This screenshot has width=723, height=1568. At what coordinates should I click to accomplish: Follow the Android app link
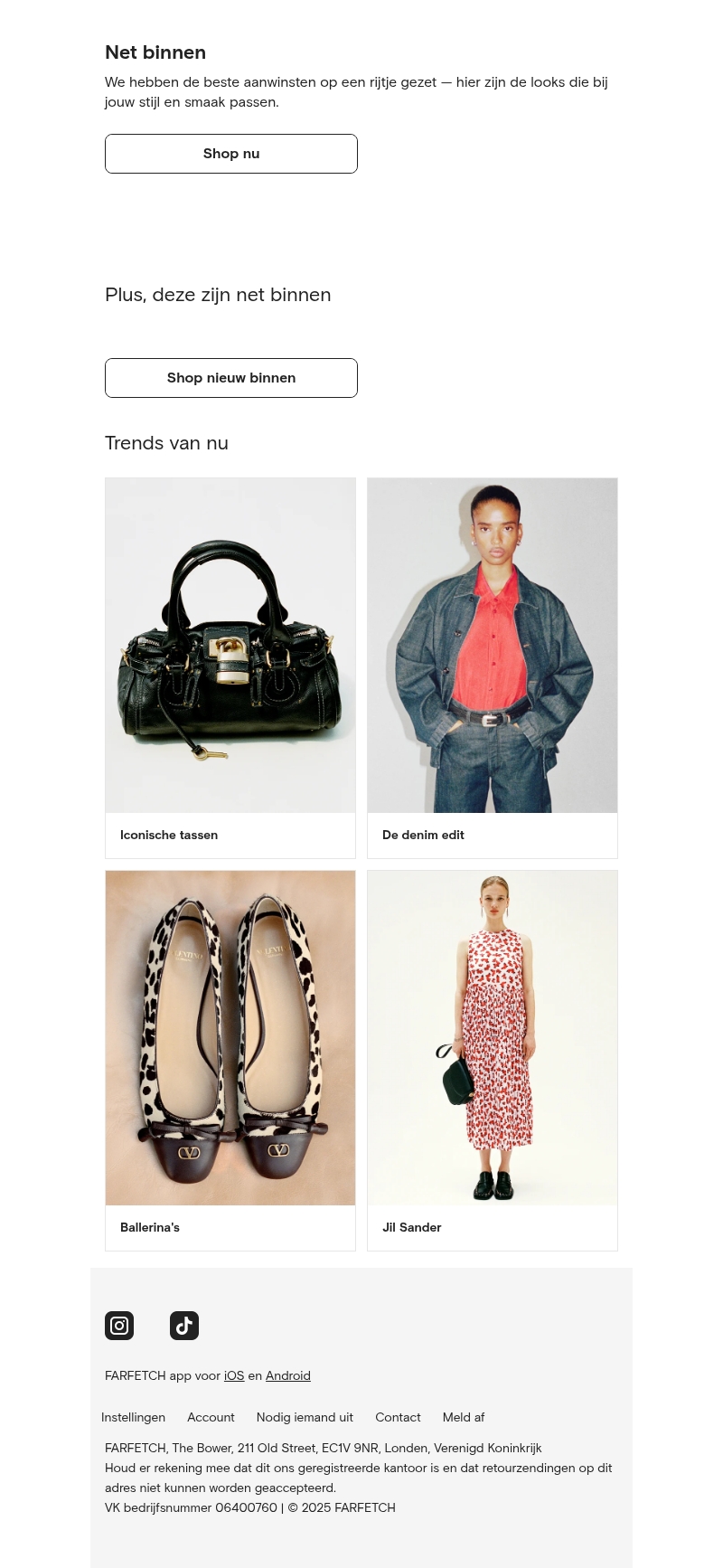point(288,1375)
